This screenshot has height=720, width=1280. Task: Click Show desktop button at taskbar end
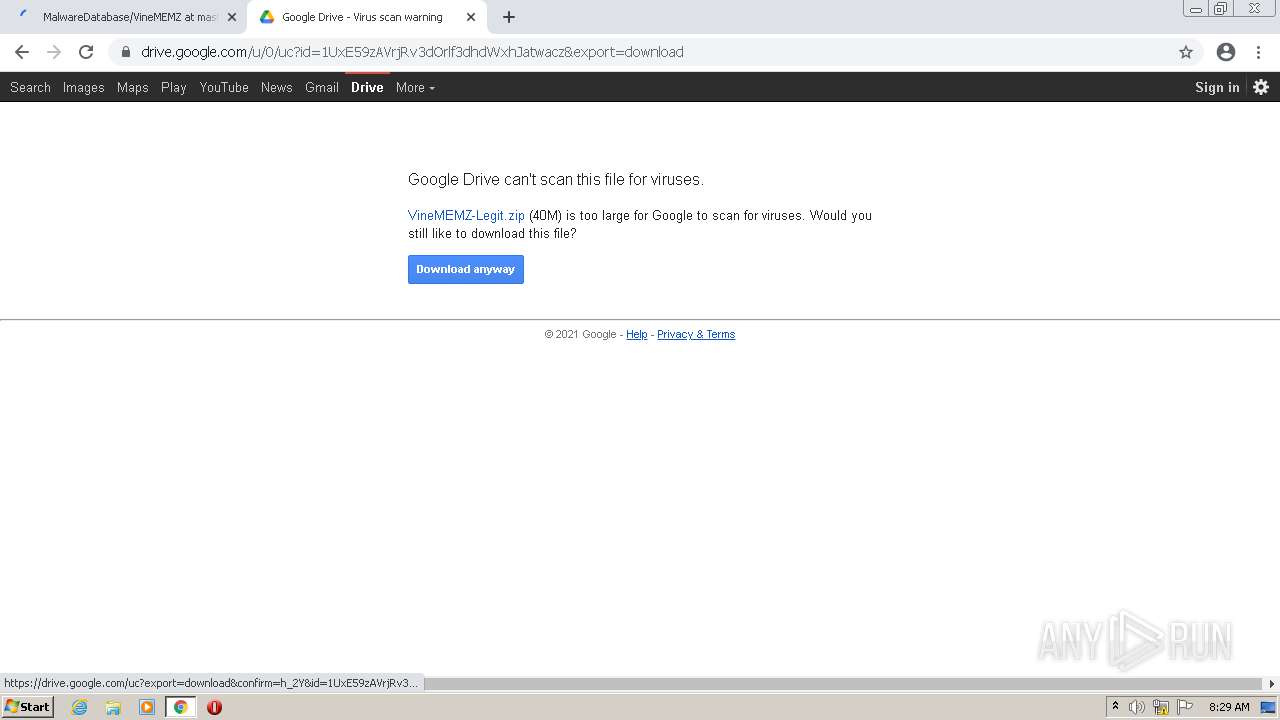(1269, 707)
